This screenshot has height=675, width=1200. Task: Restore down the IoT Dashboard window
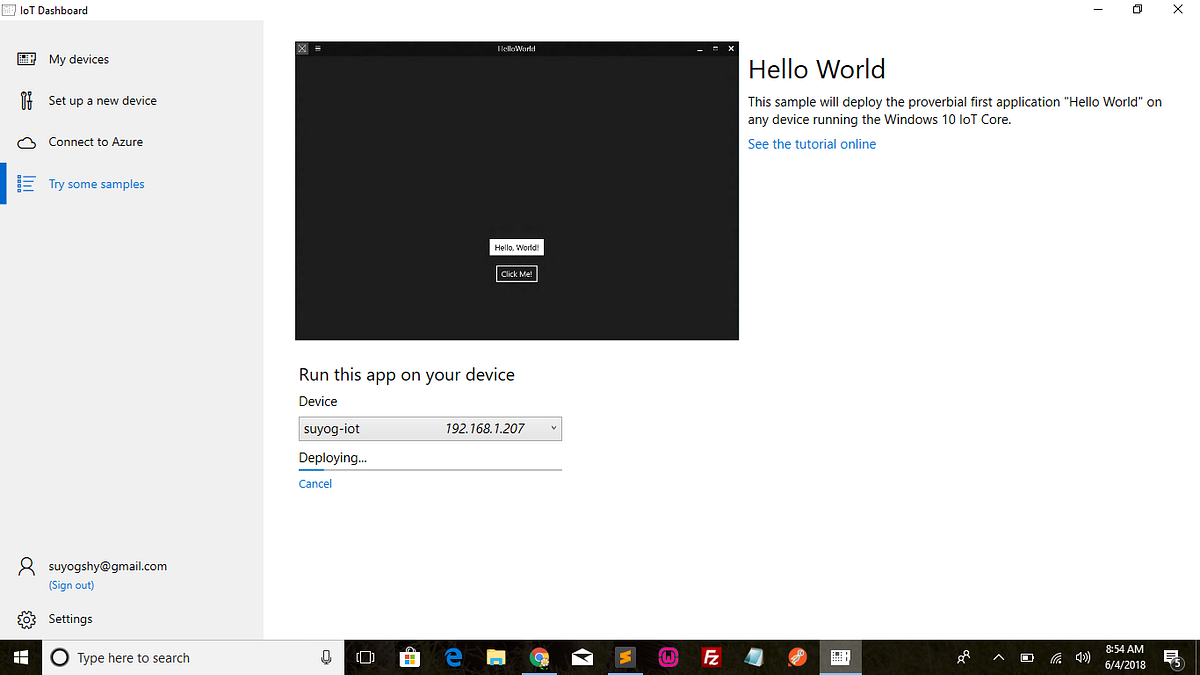point(1137,10)
